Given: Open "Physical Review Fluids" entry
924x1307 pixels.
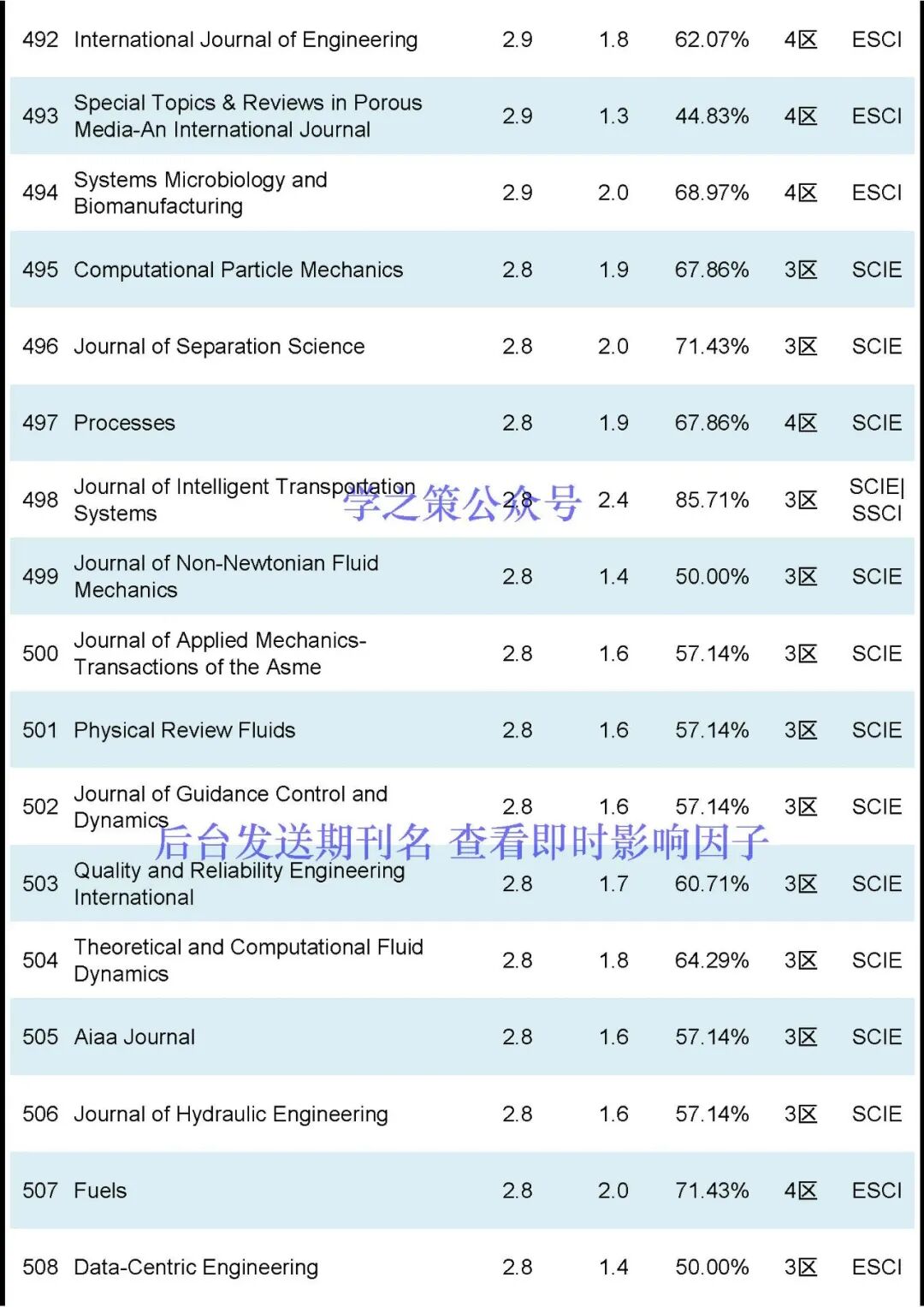Looking at the screenshot, I should click(x=184, y=730).
